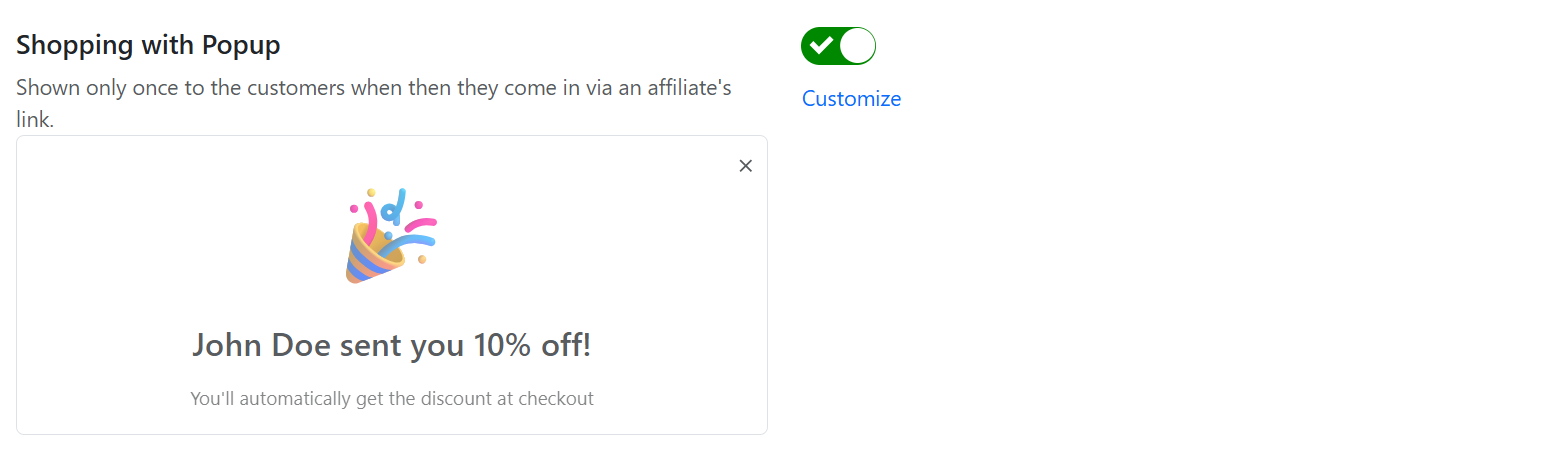Close the popup preview with the X
The width and height of the screenshot is (1566, 468).
[x=745, y=166]
